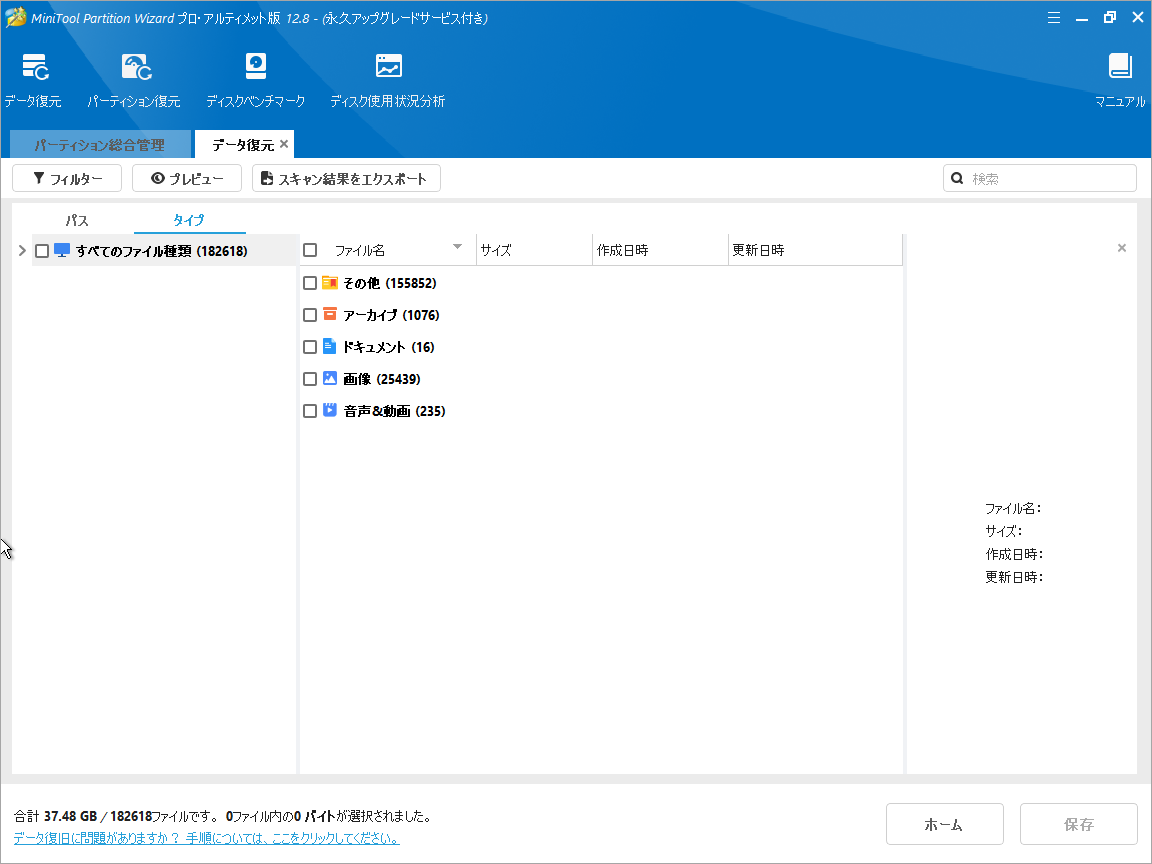Click the 音声&動画 media icon

pyautogui.click(x=330, y=410)
